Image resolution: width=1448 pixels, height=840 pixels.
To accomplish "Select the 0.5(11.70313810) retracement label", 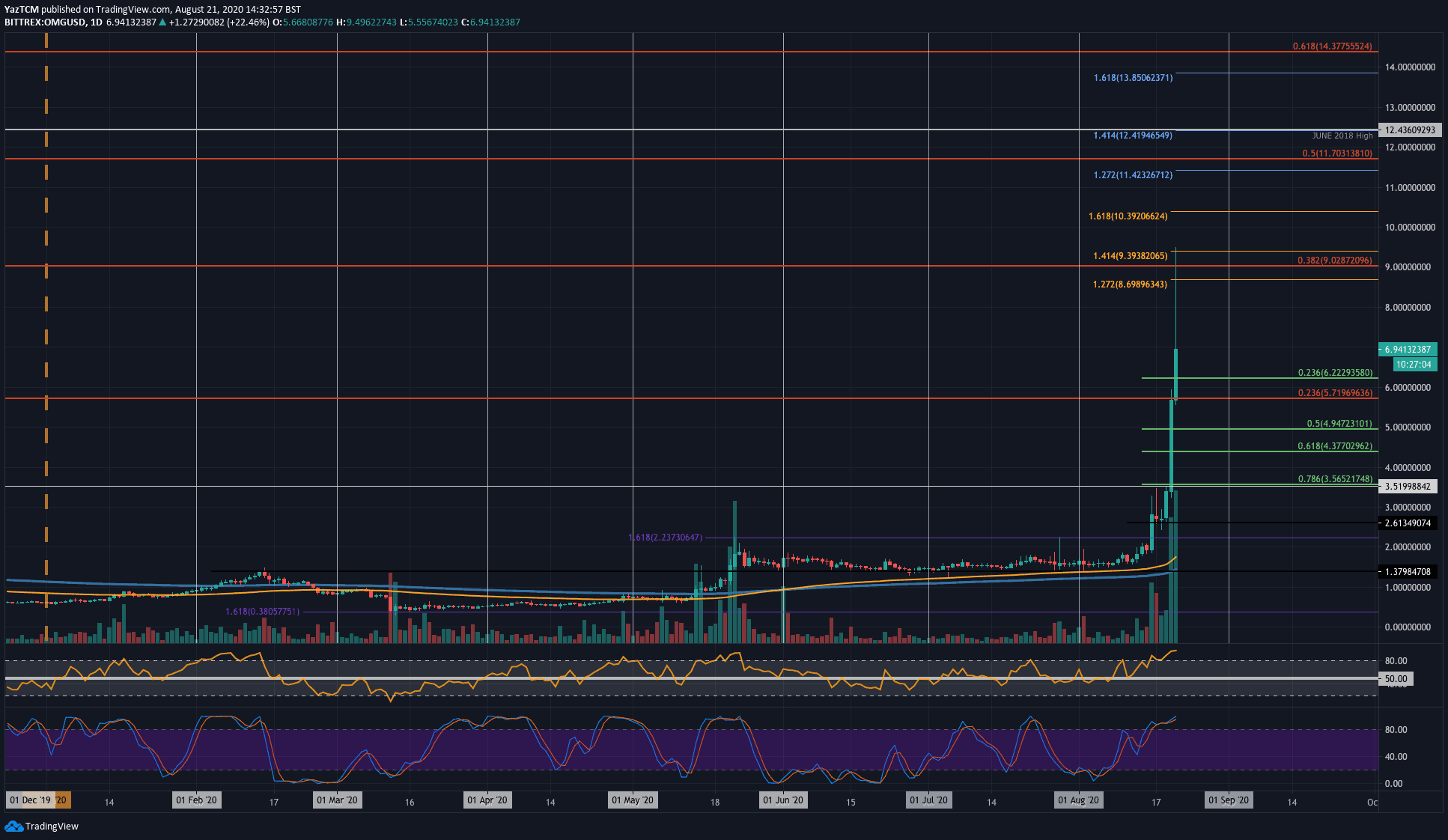I will point(1337,153).
